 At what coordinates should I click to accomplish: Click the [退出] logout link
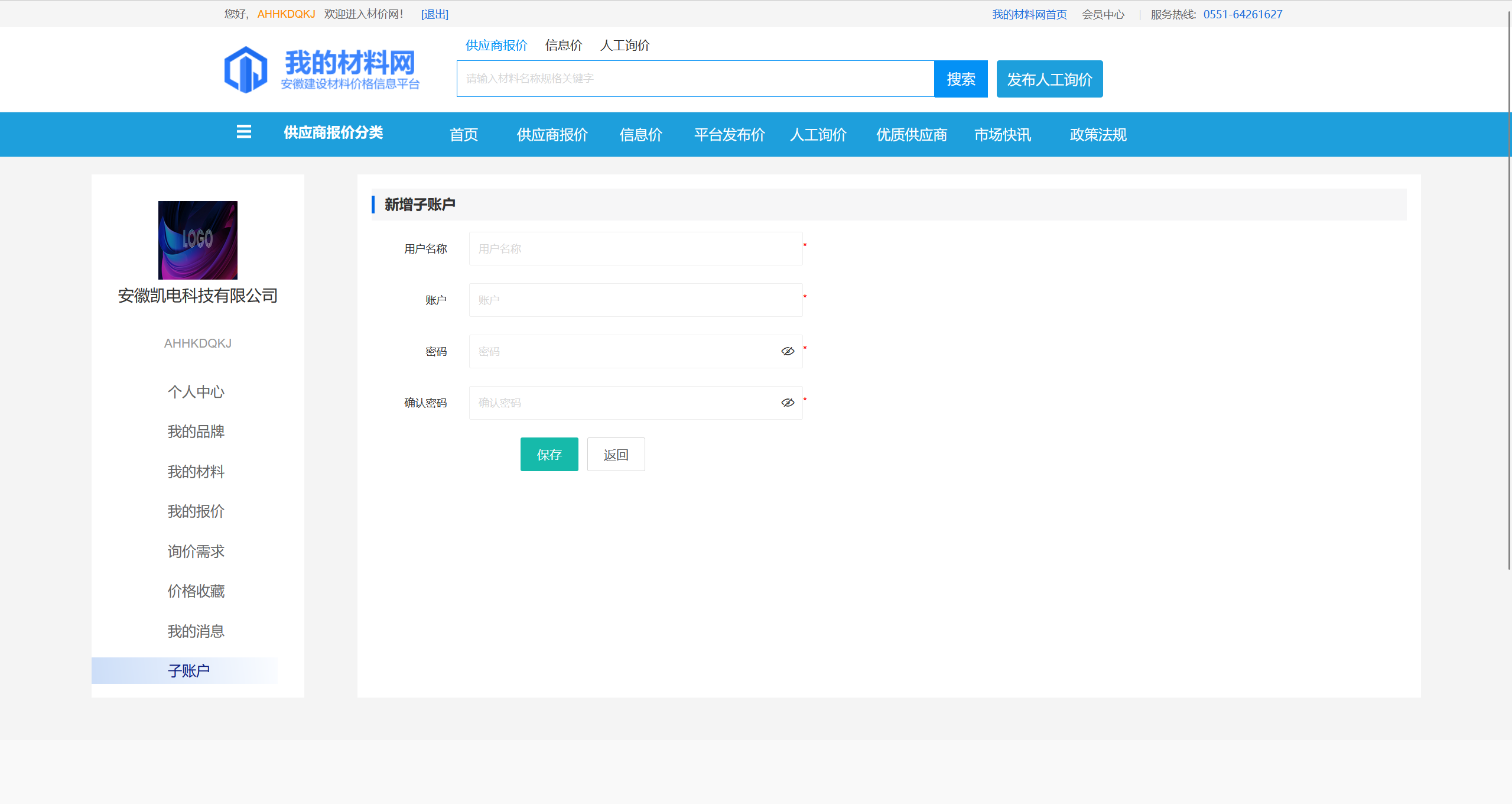tap(434, 14)
